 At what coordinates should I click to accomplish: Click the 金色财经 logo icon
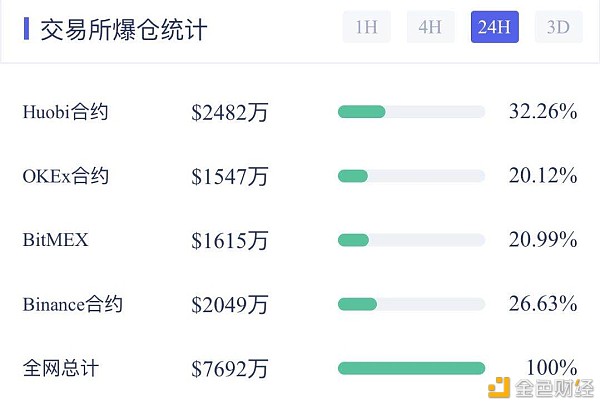point(499,388)
